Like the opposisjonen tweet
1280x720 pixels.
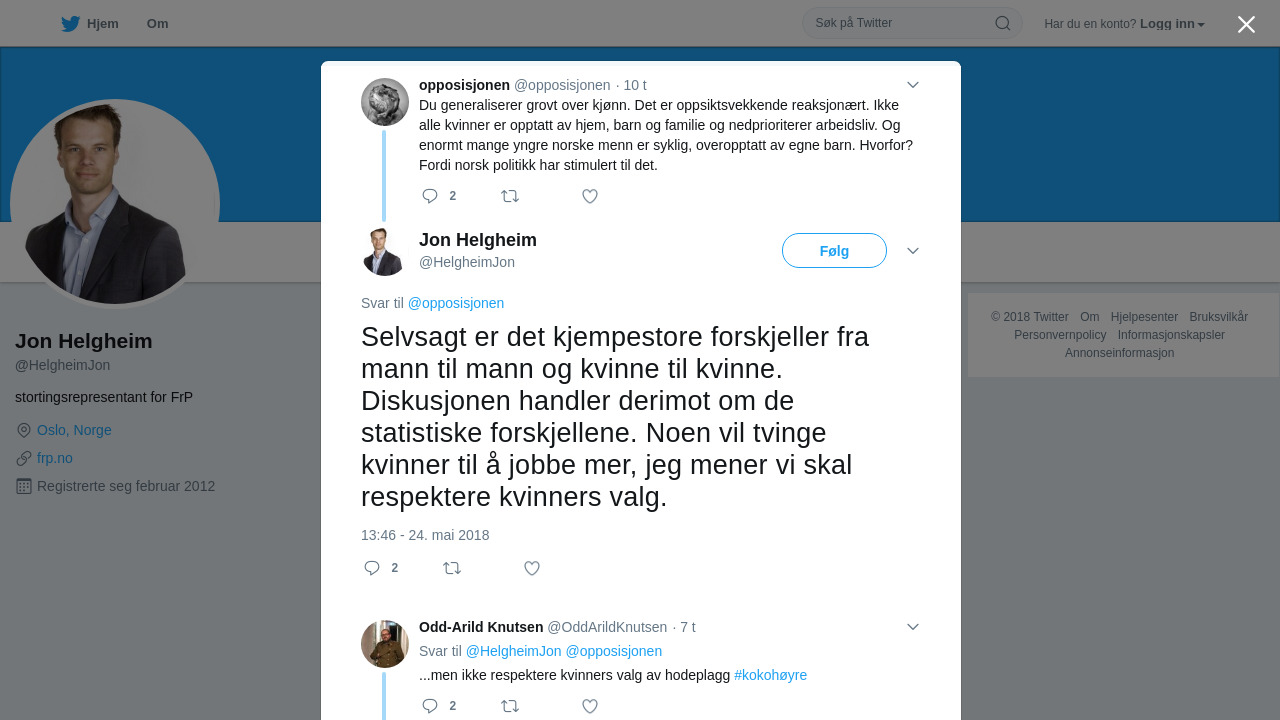pyautogui.click(x=590, y=196)
